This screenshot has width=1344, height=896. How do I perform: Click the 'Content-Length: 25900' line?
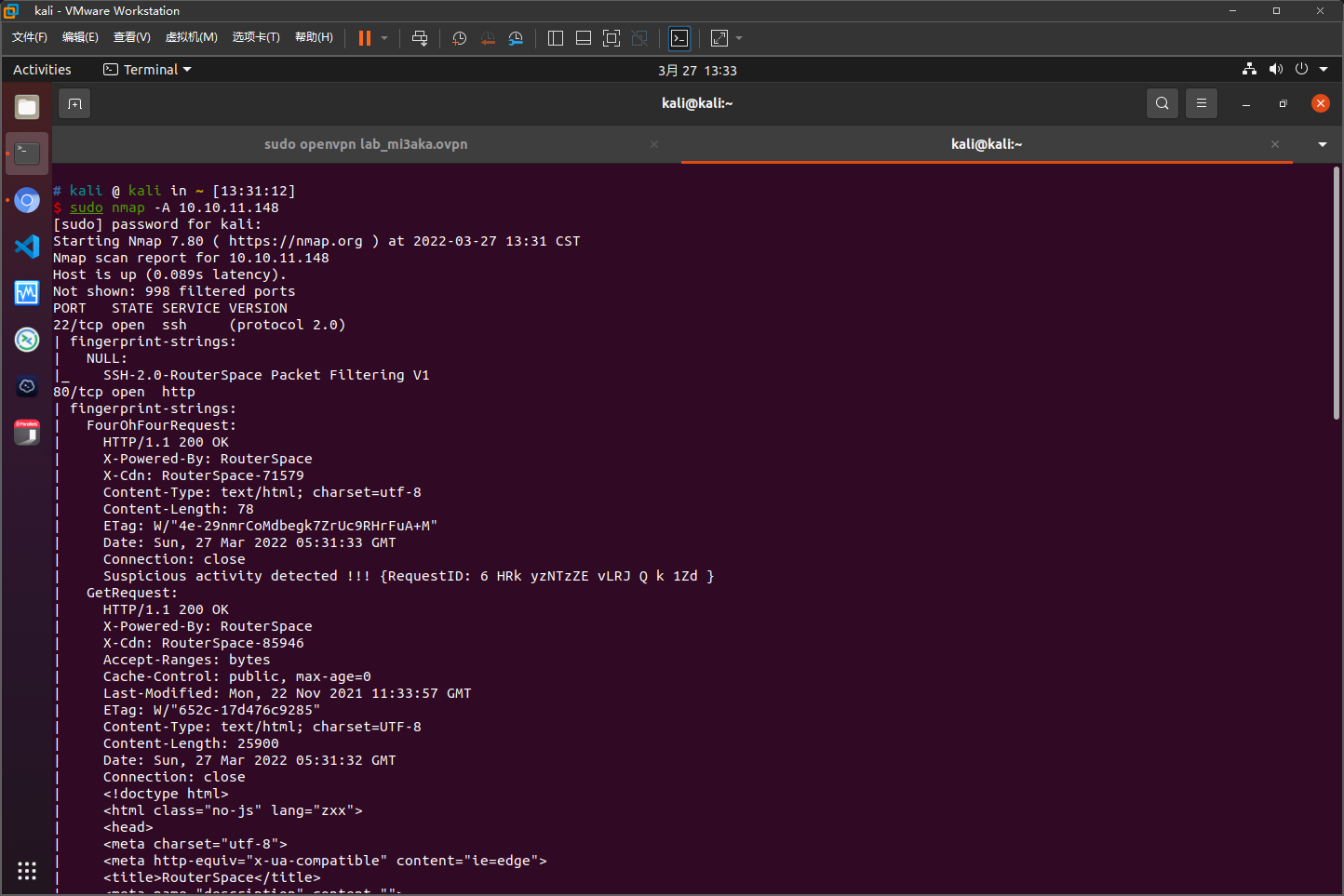191,743
